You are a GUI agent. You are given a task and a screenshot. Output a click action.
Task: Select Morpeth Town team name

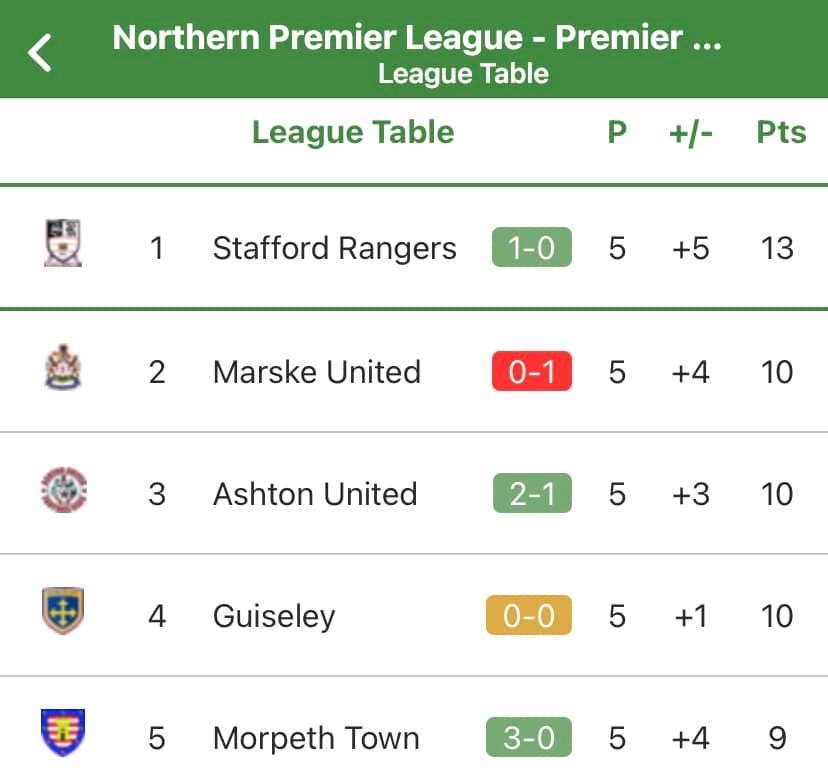(316, 738)
